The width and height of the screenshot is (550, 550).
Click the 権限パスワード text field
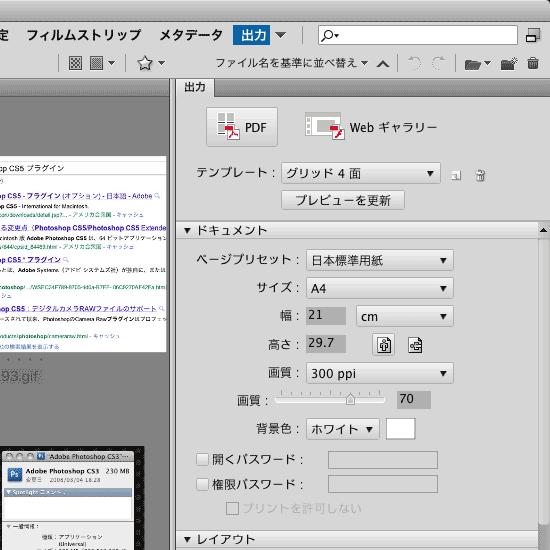tap(383, 484)
